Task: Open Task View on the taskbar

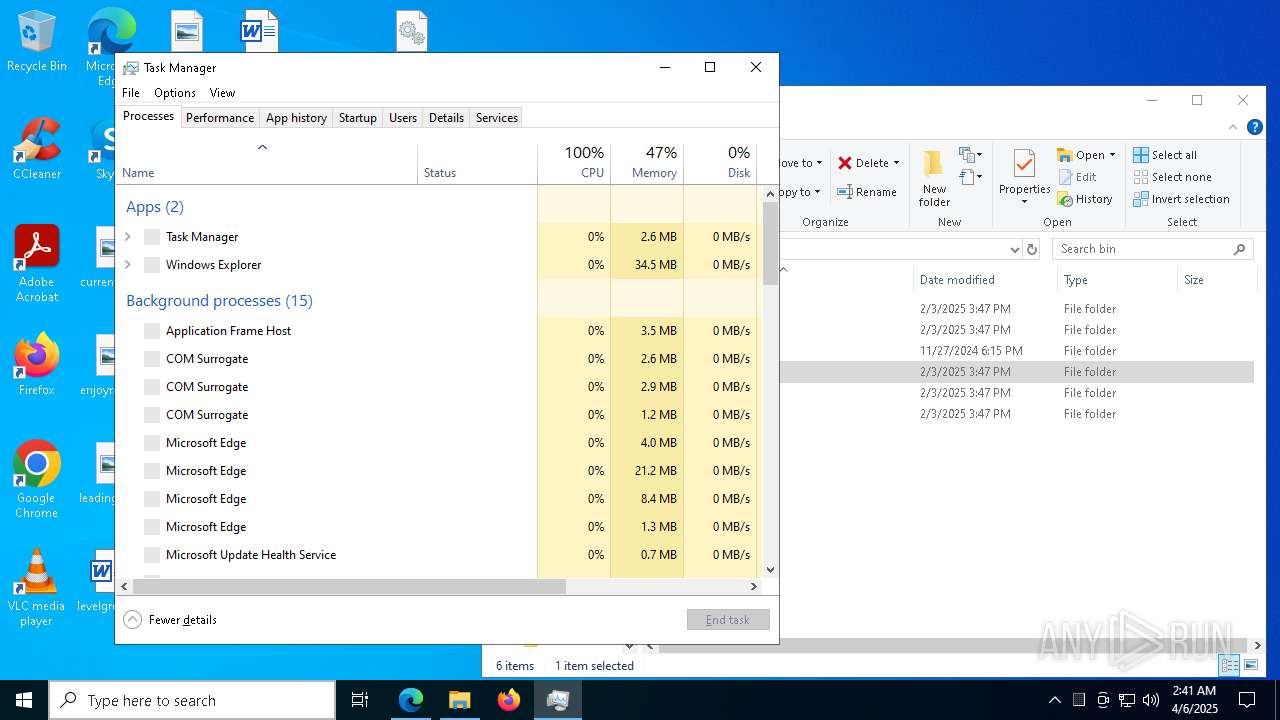Action: click(360, 700)
